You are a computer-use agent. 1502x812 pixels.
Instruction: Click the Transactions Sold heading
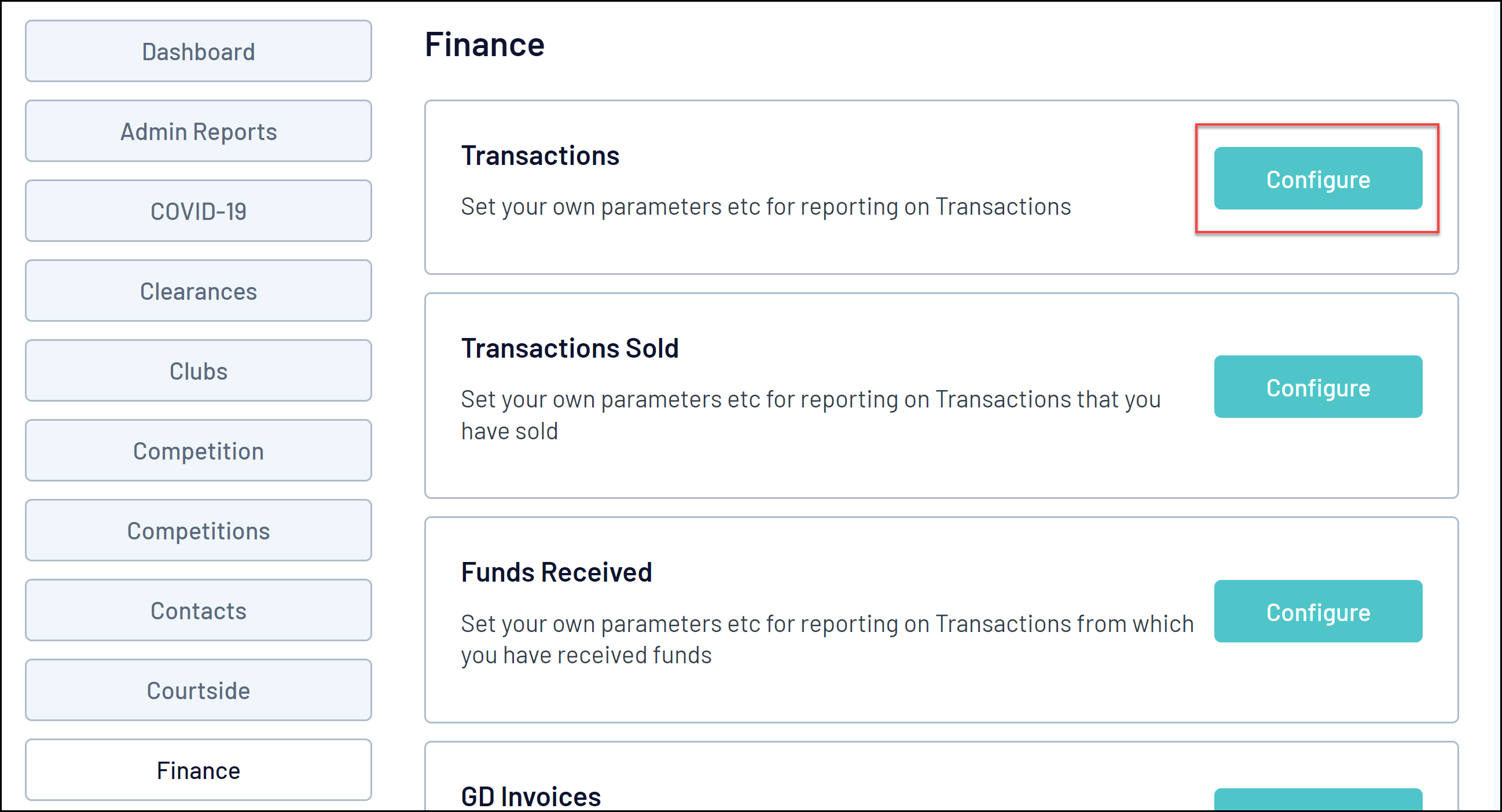pos(570,348)
